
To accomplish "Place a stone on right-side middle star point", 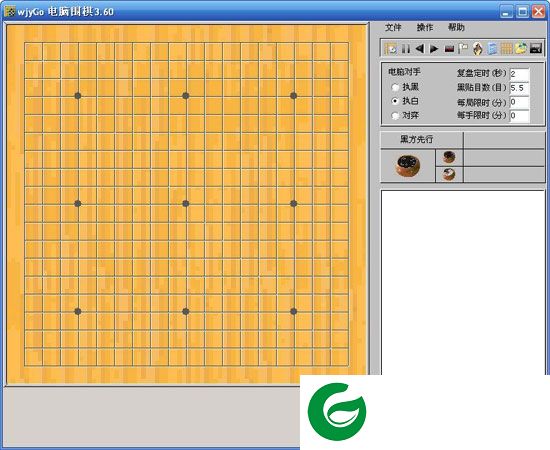I will click(294, 203).
